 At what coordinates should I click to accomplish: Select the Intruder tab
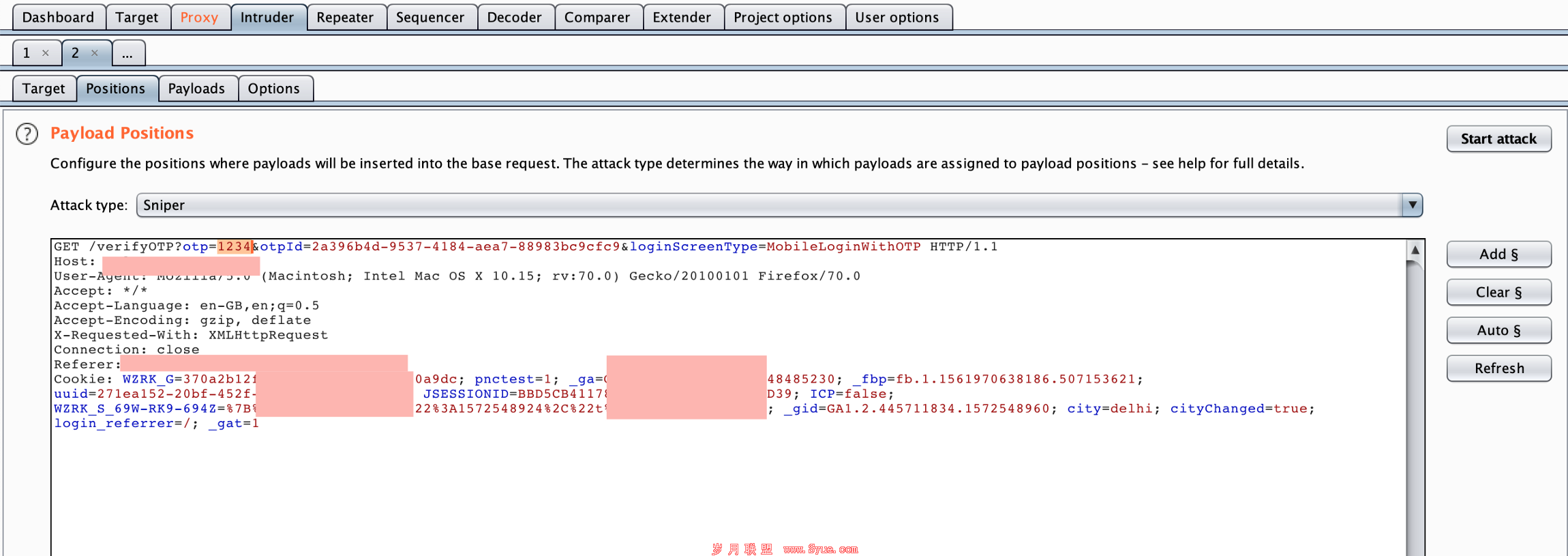[267, 17]
